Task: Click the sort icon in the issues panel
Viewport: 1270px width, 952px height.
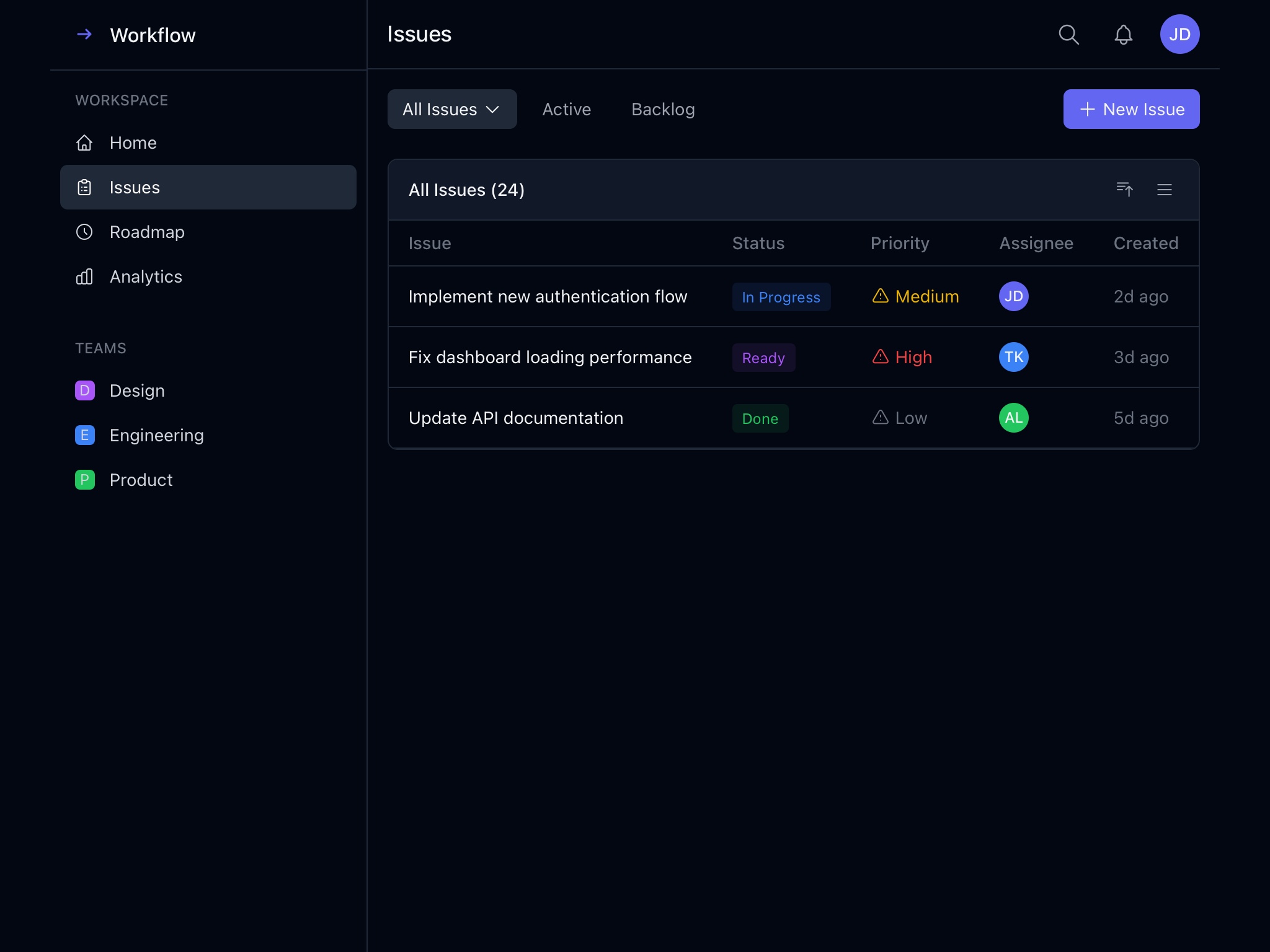Action: tap(1125, 190)
